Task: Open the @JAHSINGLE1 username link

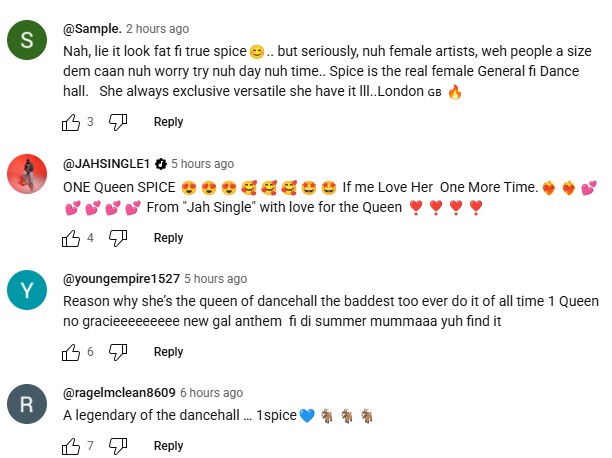Action: 108,164
